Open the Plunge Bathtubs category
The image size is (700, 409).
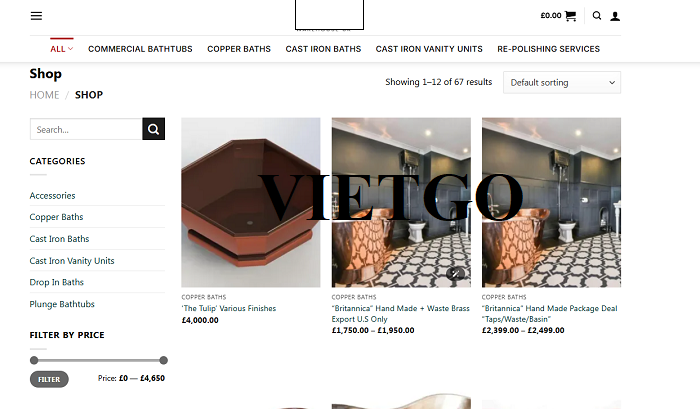[62, 304]
